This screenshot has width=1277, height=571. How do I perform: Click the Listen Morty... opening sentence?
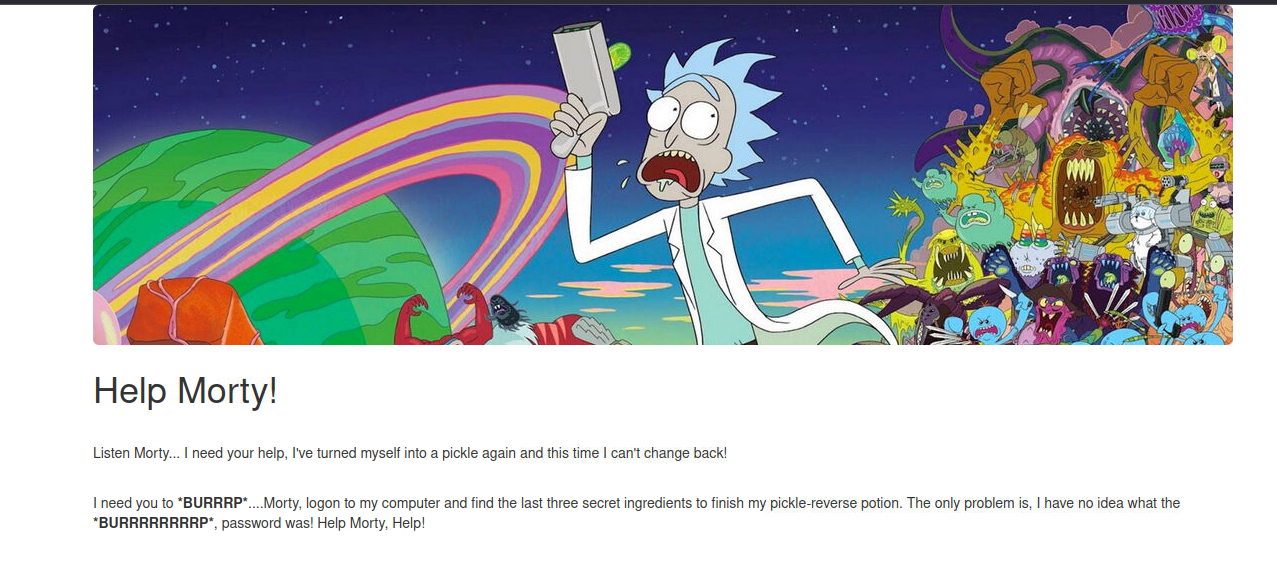[410, 453]
